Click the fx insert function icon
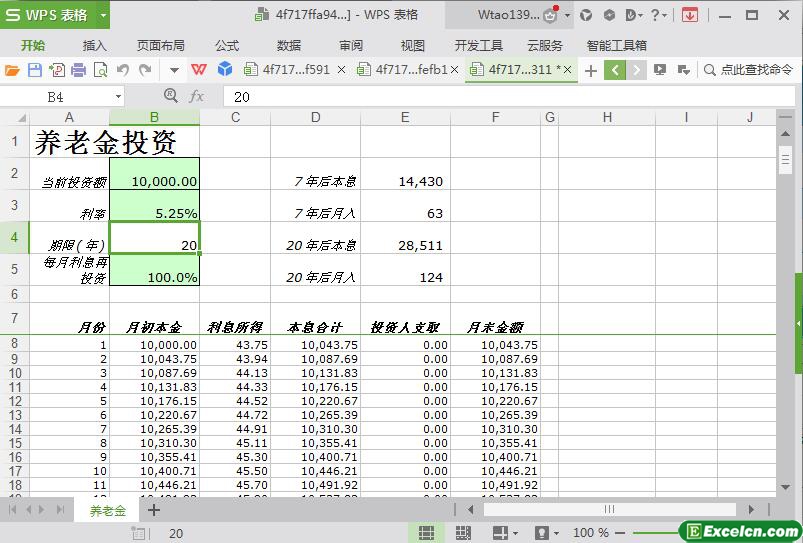Screen dimensions: 803x543 coord(197,96)
